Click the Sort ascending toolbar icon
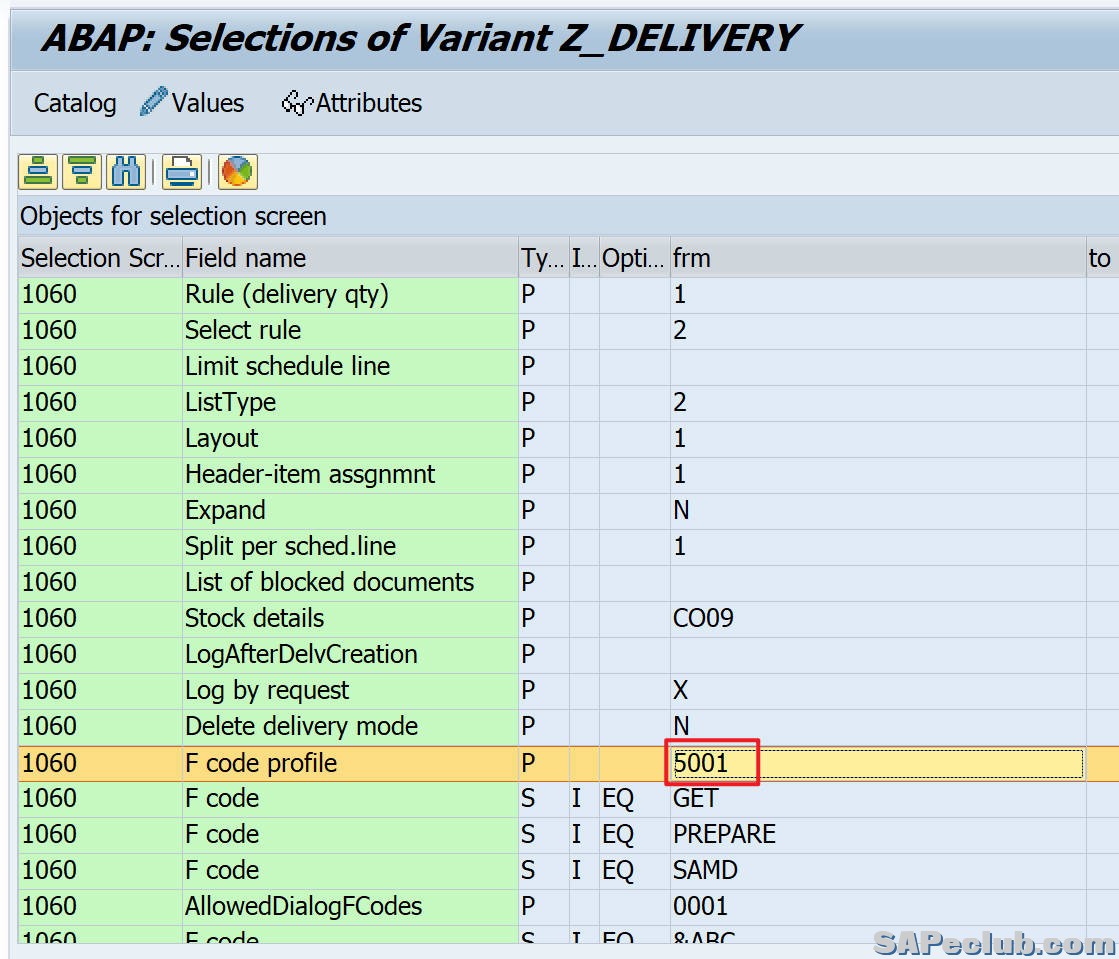Screen dimensions: 1119x959 [38, 171]
